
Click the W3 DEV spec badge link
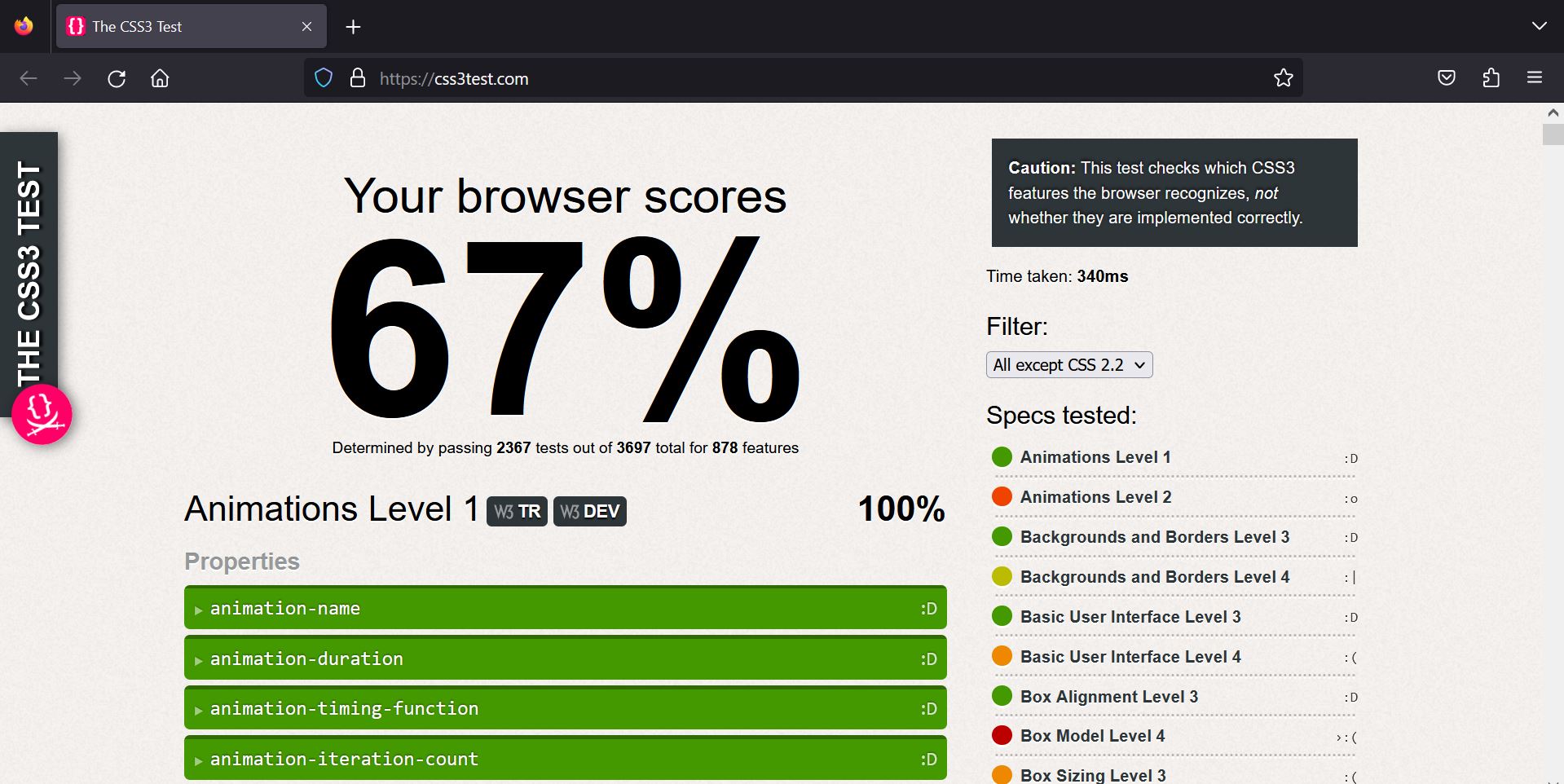tap(589, 512)
